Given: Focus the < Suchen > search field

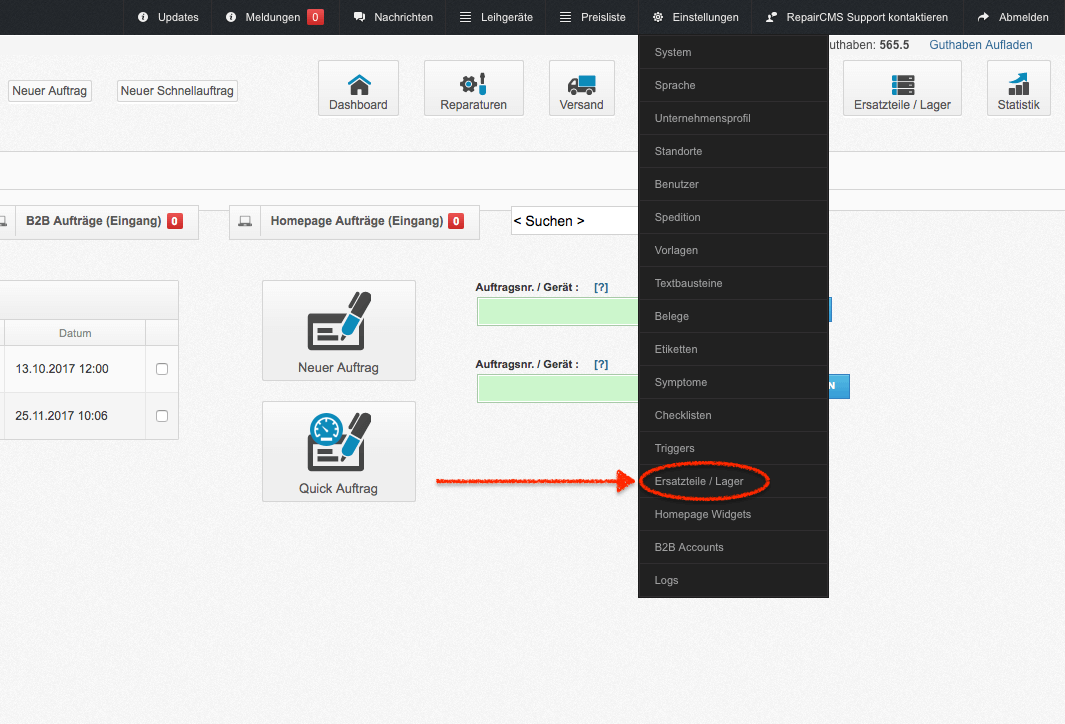Looking at the screenshot, I should pos(575,221).
